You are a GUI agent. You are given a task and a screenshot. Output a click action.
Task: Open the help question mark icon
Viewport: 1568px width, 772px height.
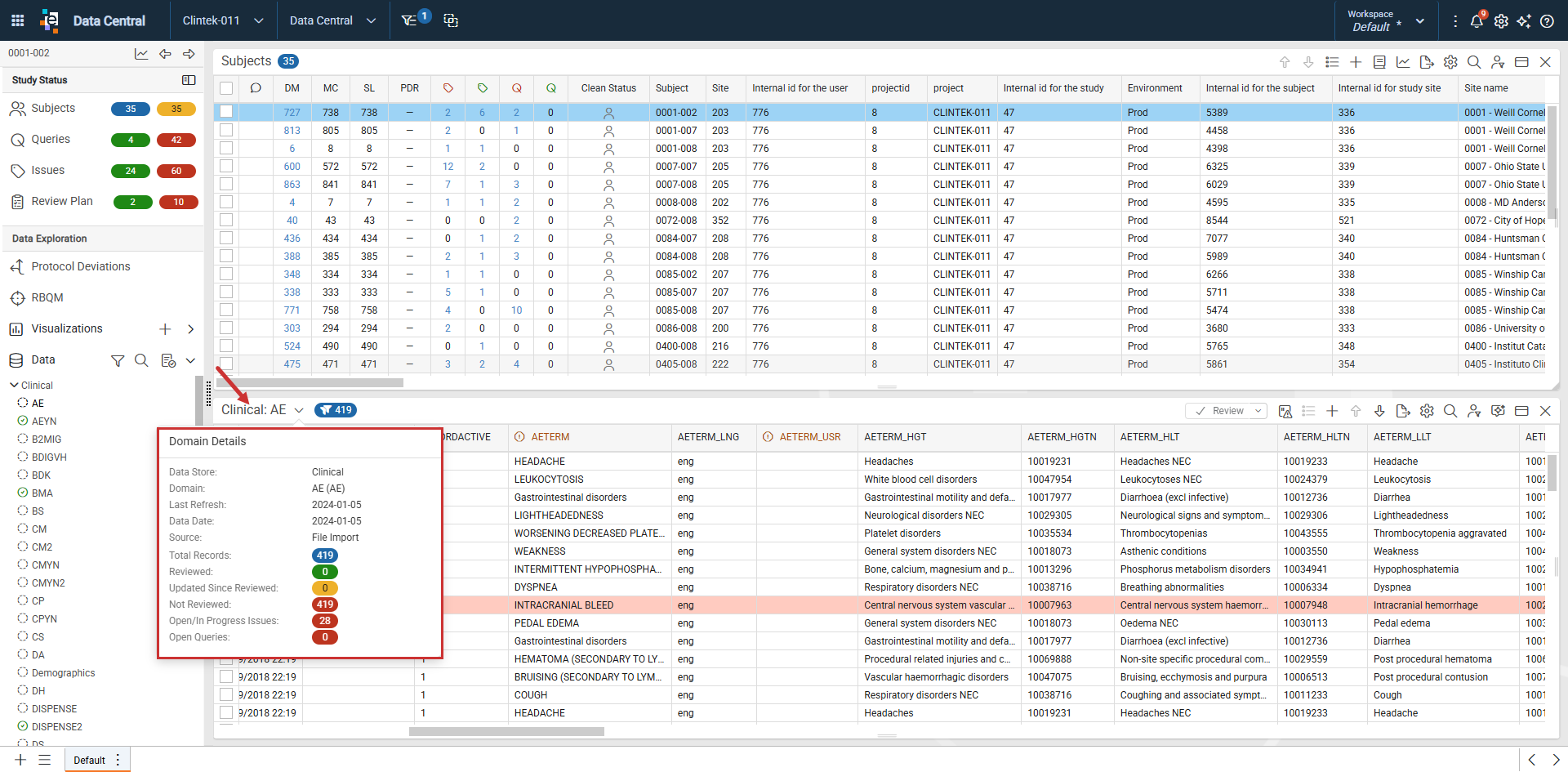pos(1547,21)
